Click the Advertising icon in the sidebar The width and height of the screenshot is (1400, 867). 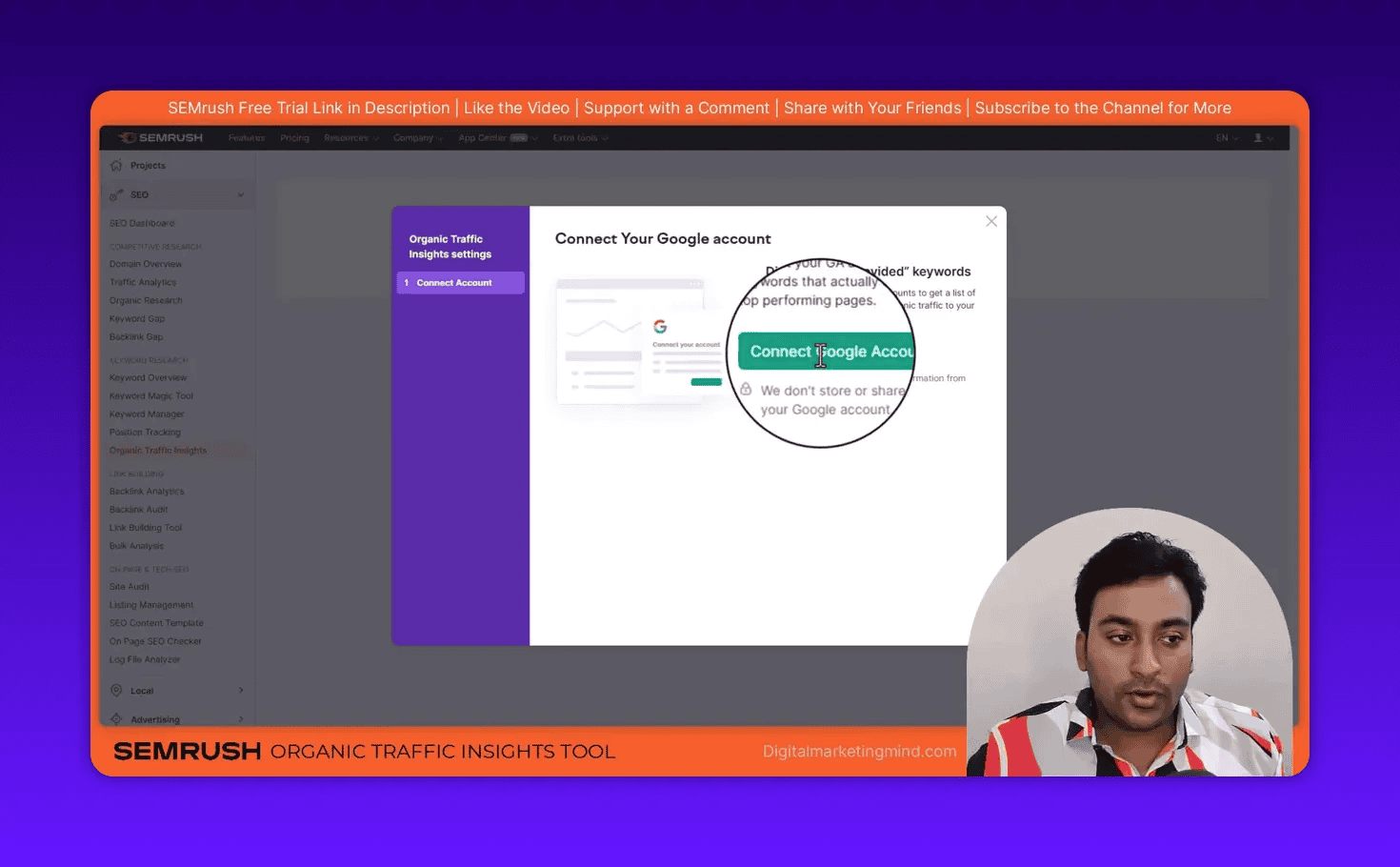[118, 718]
